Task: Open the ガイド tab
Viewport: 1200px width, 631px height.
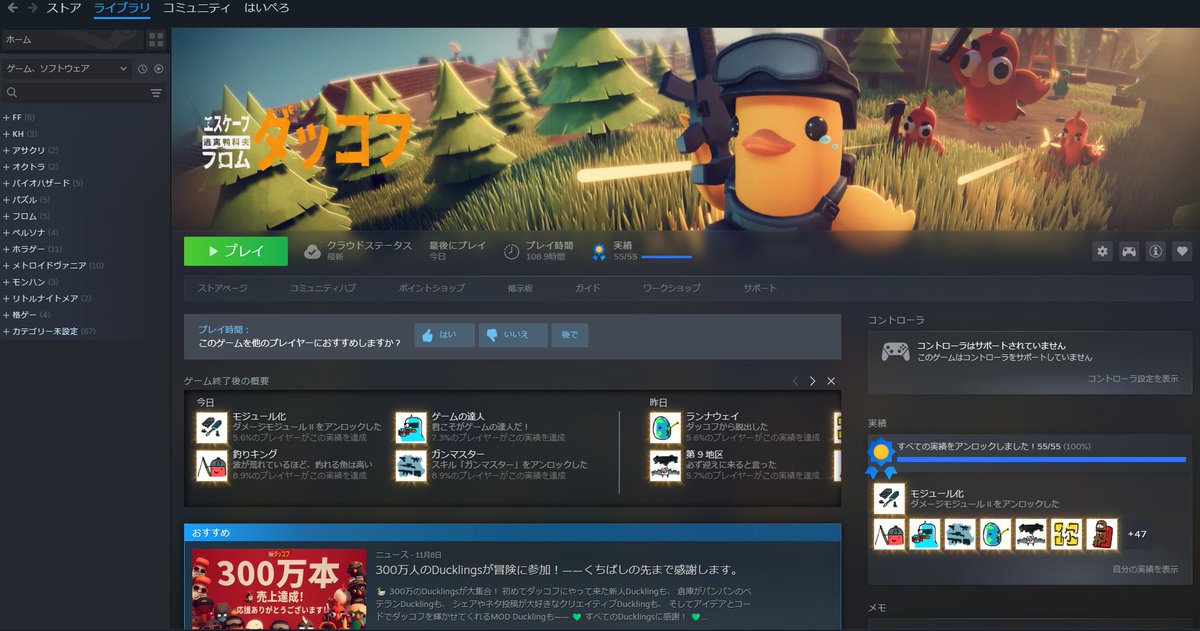Action: tap(587, 288)
